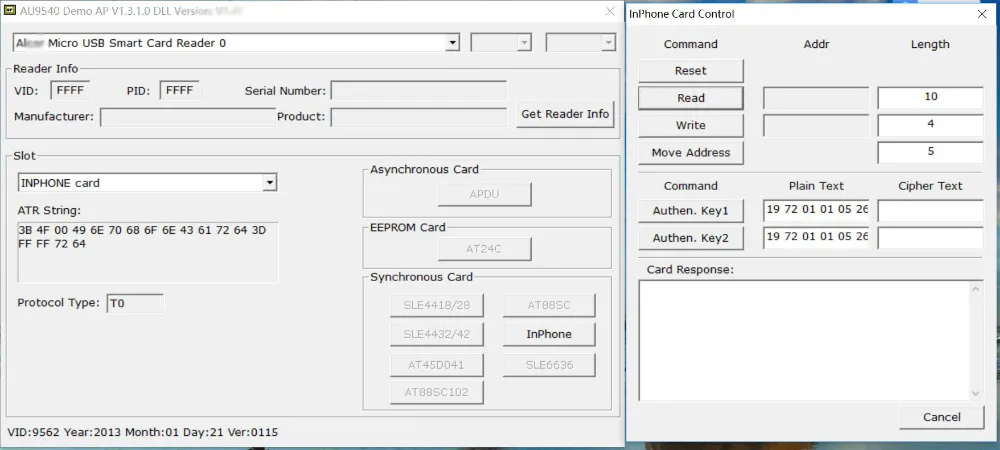Screen dimensions: 1000x450
Task: Click the SLE4432/42 synchronous card button
Action: [436, 334]
